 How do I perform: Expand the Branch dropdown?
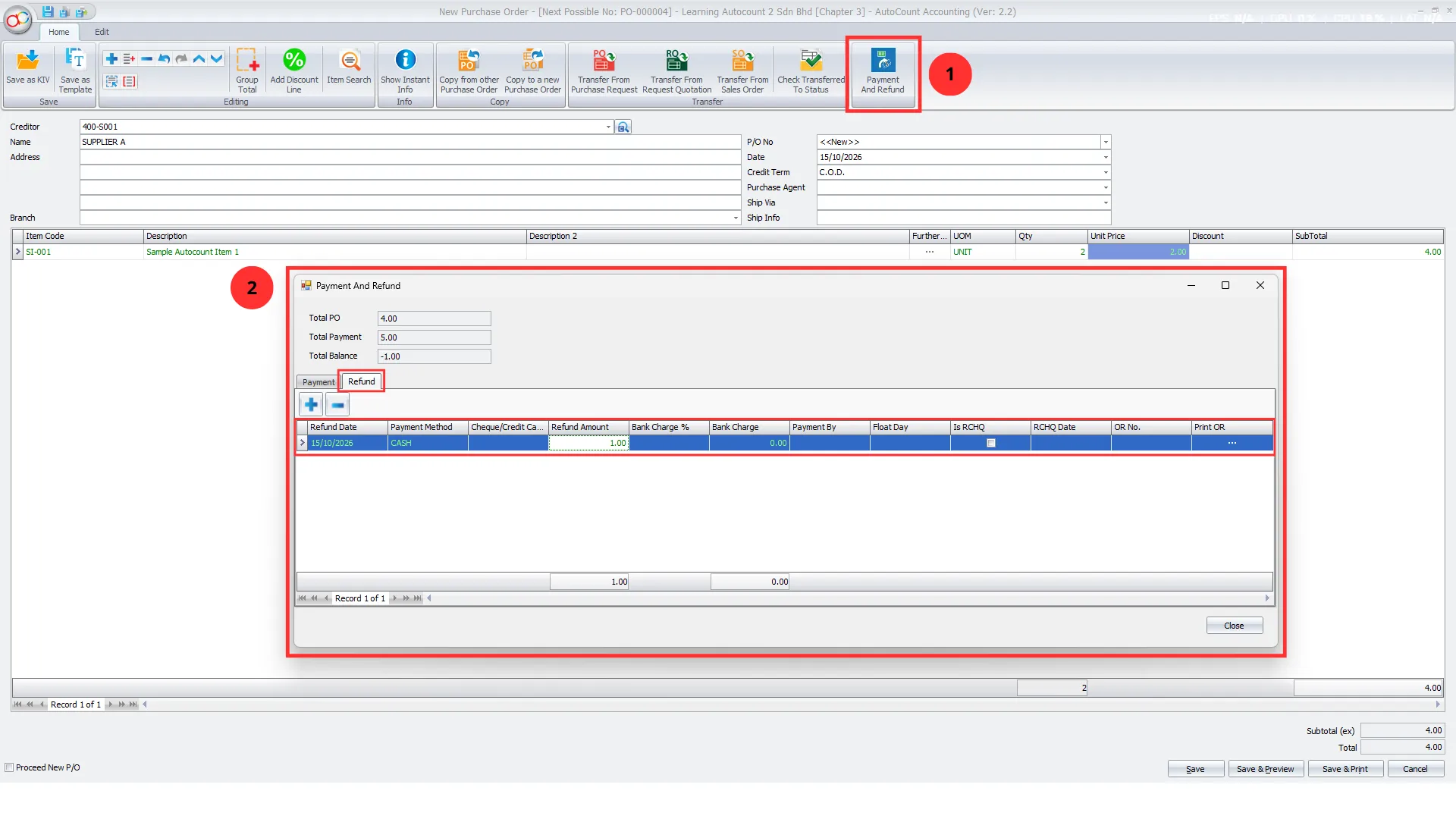(x=736, y=218)
